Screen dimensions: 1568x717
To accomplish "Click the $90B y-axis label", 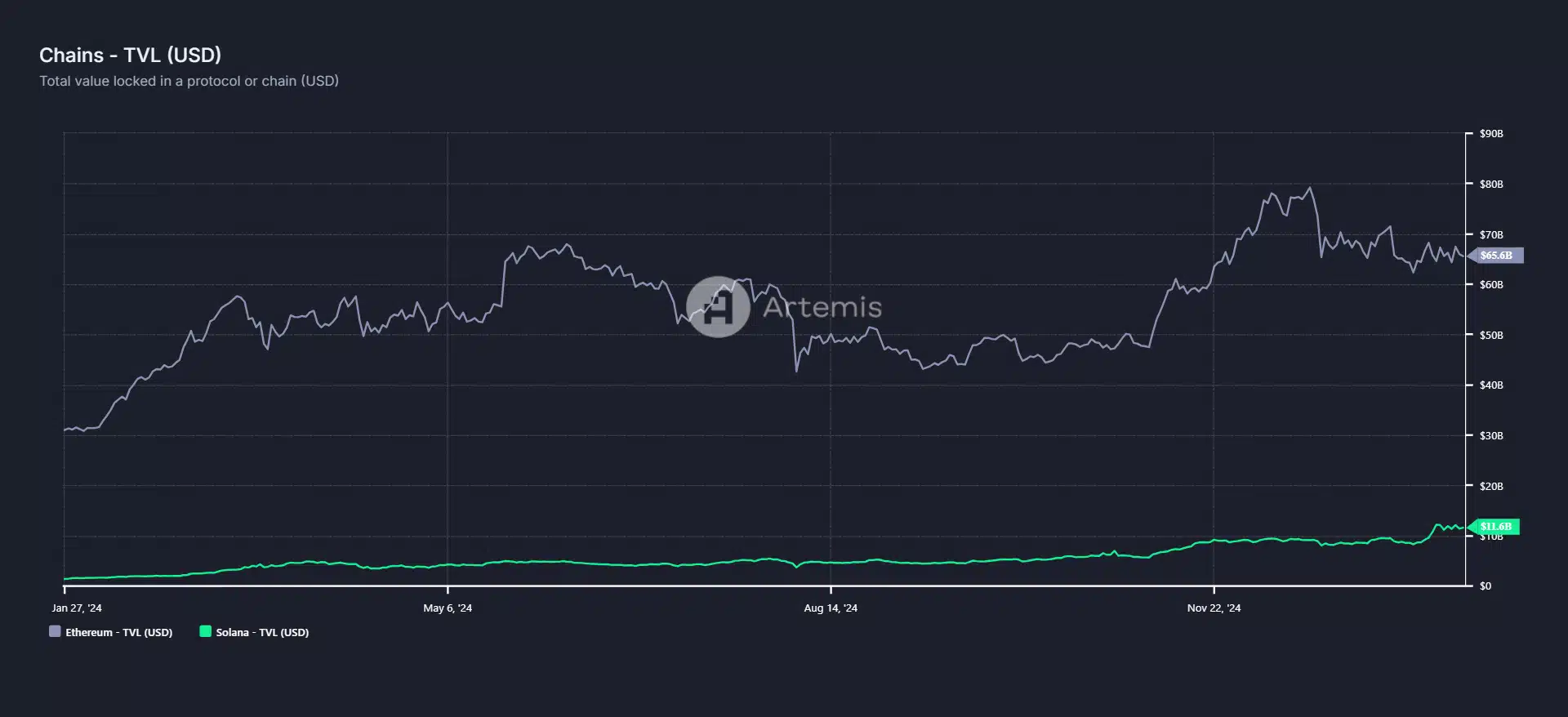I will [x=1491, y=133].
